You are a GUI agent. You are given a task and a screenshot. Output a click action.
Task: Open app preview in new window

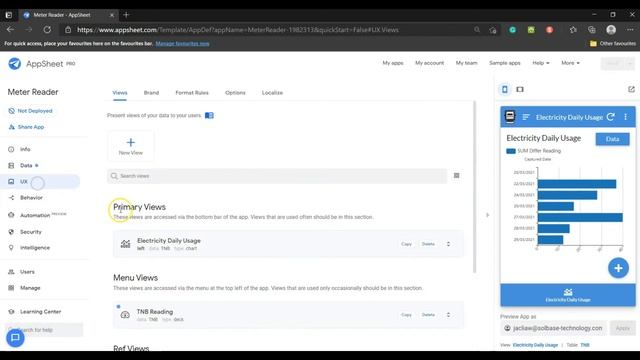click(x=631, y=89)
